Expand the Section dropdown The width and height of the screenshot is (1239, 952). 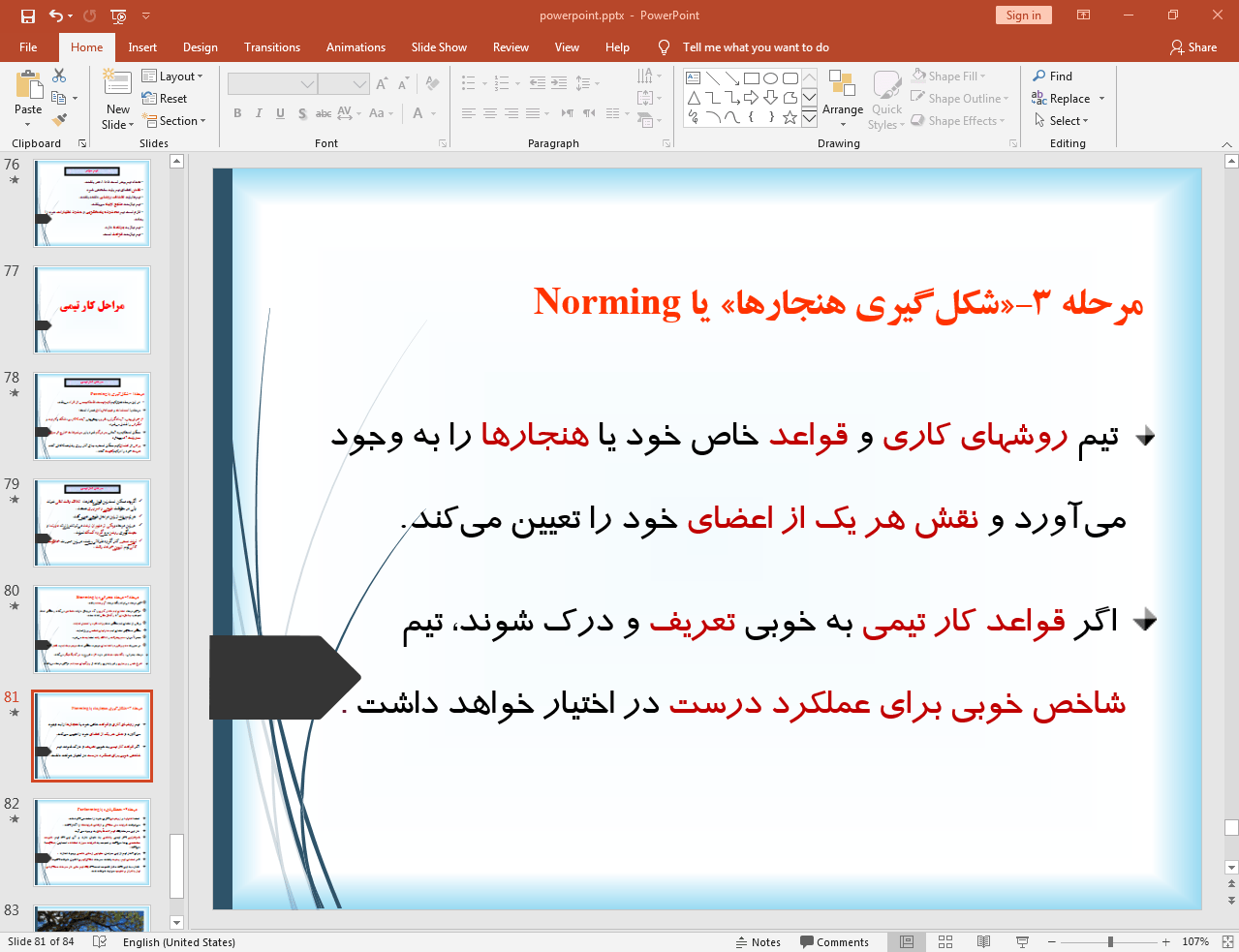point(174,120)
